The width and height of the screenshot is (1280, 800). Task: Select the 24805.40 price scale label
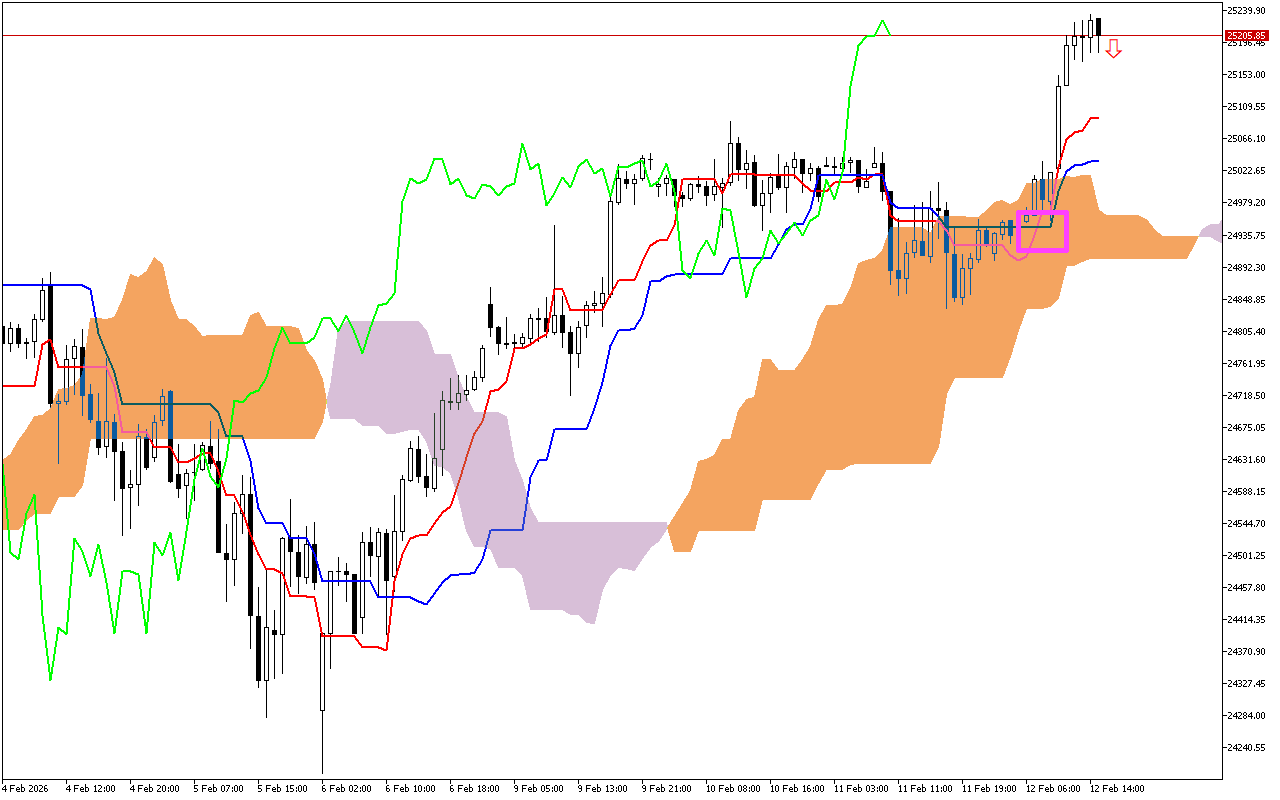click(x=1246, y=331)
